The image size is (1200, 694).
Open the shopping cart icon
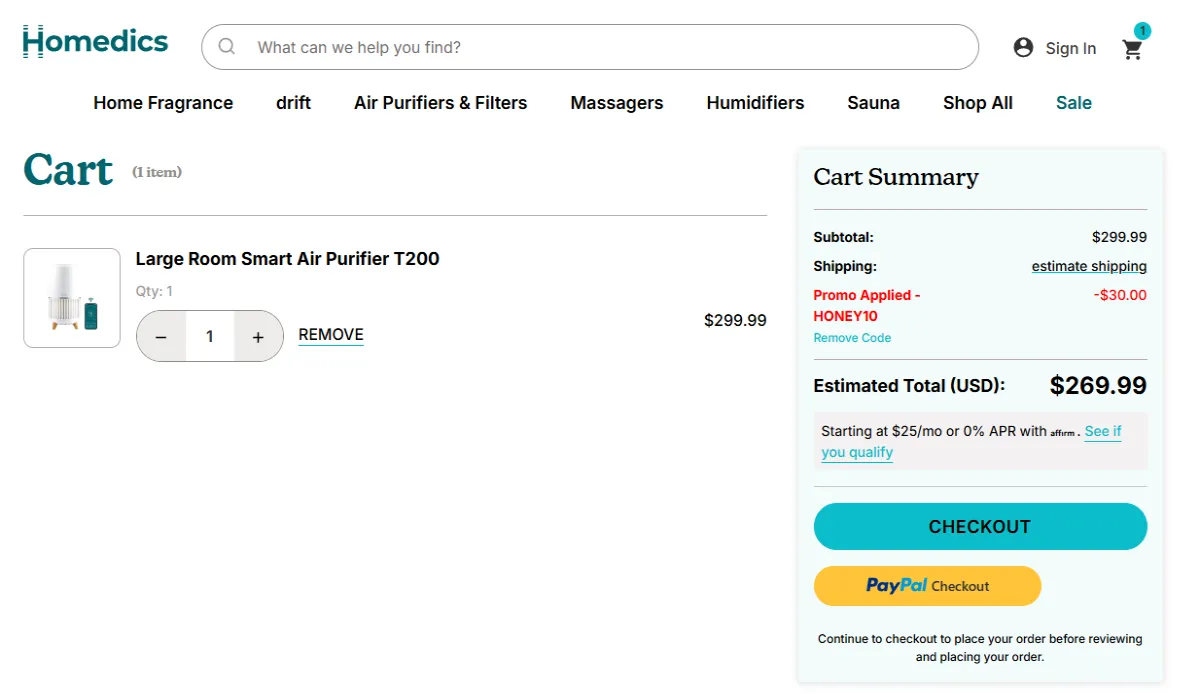point(1133,48)
